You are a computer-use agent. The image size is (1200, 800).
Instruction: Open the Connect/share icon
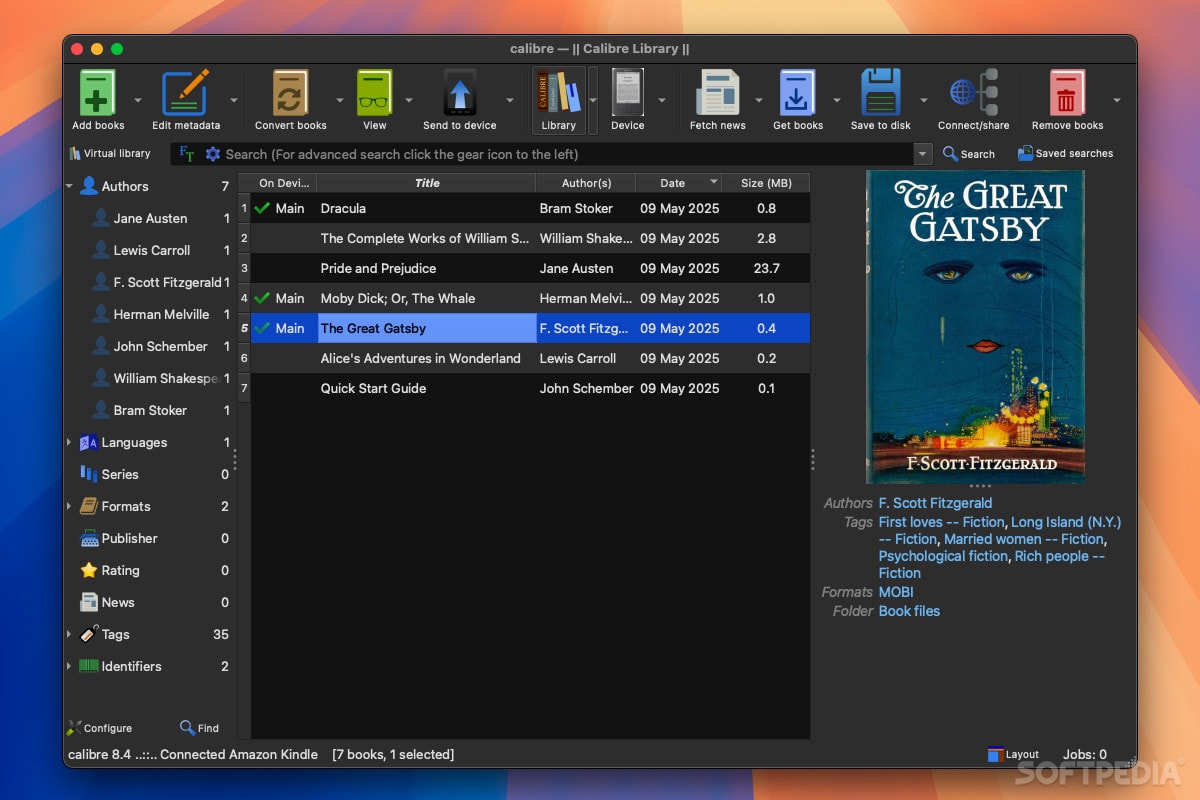[973, 94]
